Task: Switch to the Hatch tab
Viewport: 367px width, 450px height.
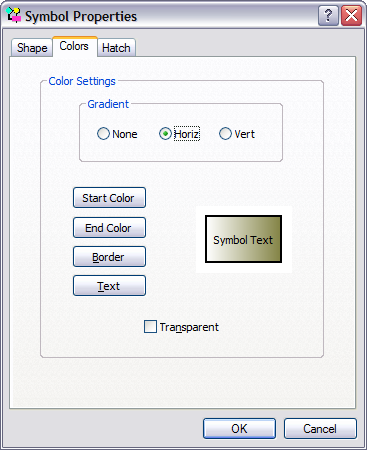Action: tap(116, 48)
